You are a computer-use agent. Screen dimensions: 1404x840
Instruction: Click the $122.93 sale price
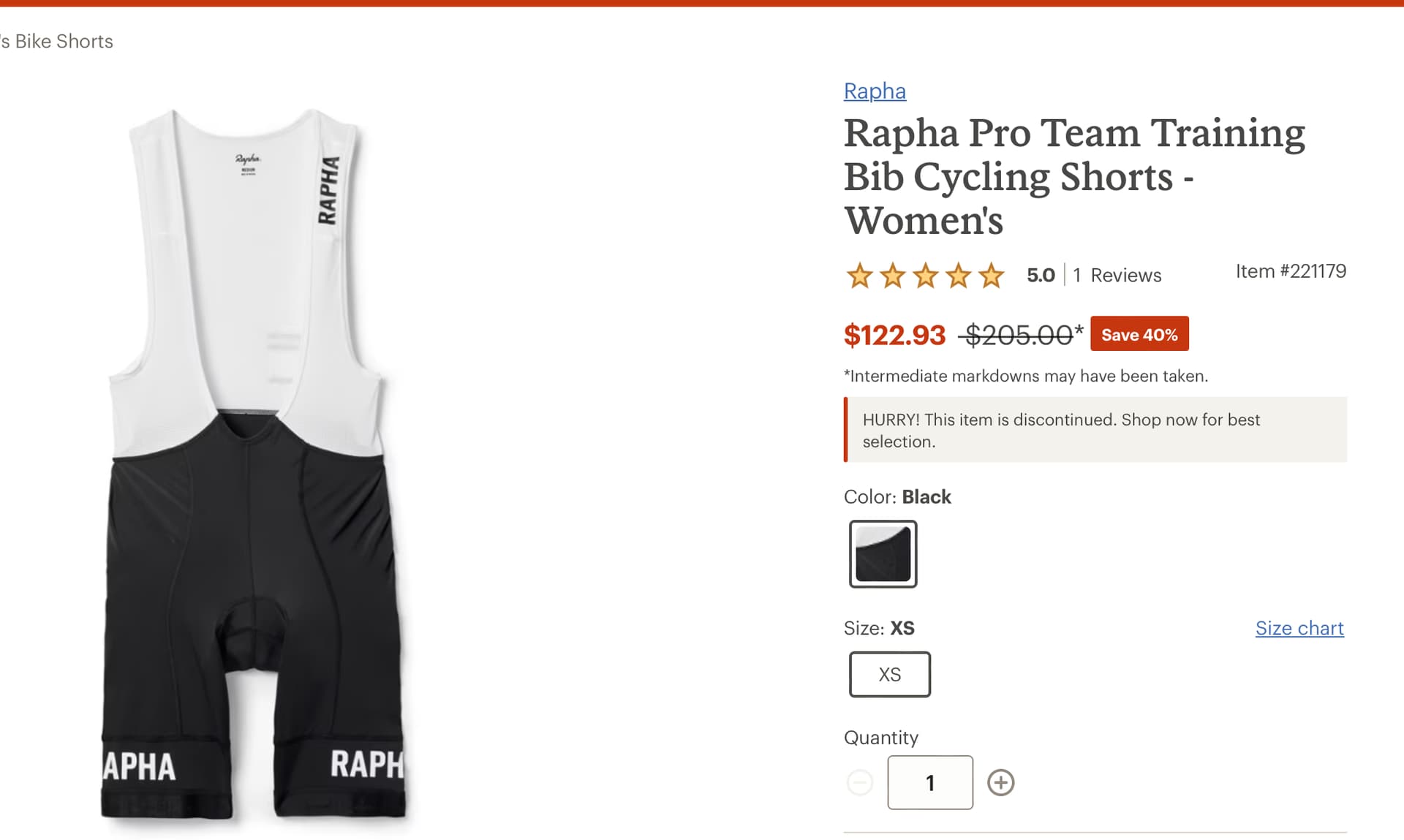pos(894,335)
